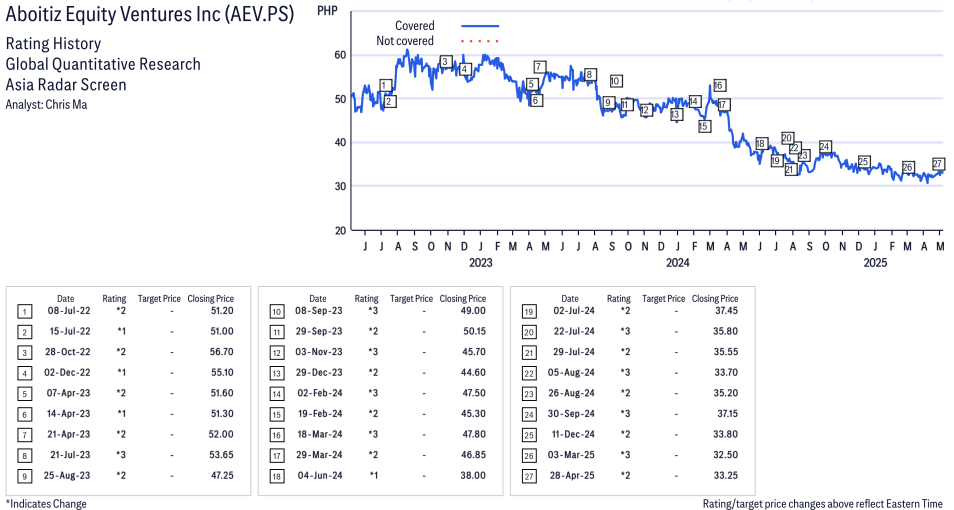The width and height of the screenshot is (954, 510).
Task: Click the Aboitiz Equity Ventures Inc title
Action: tap(150, 14)
